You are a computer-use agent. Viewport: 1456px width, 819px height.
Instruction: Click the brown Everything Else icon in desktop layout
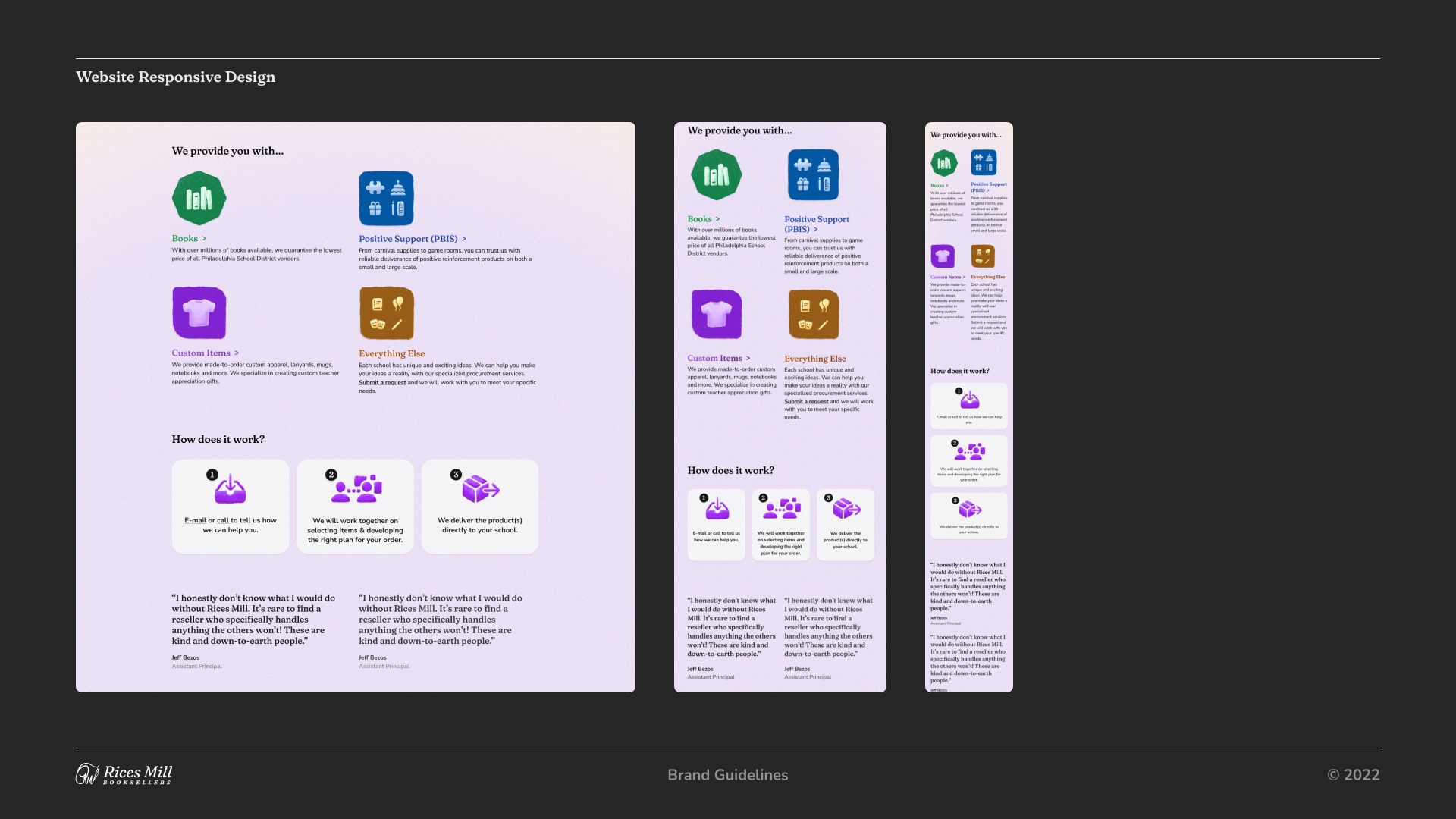386,313
